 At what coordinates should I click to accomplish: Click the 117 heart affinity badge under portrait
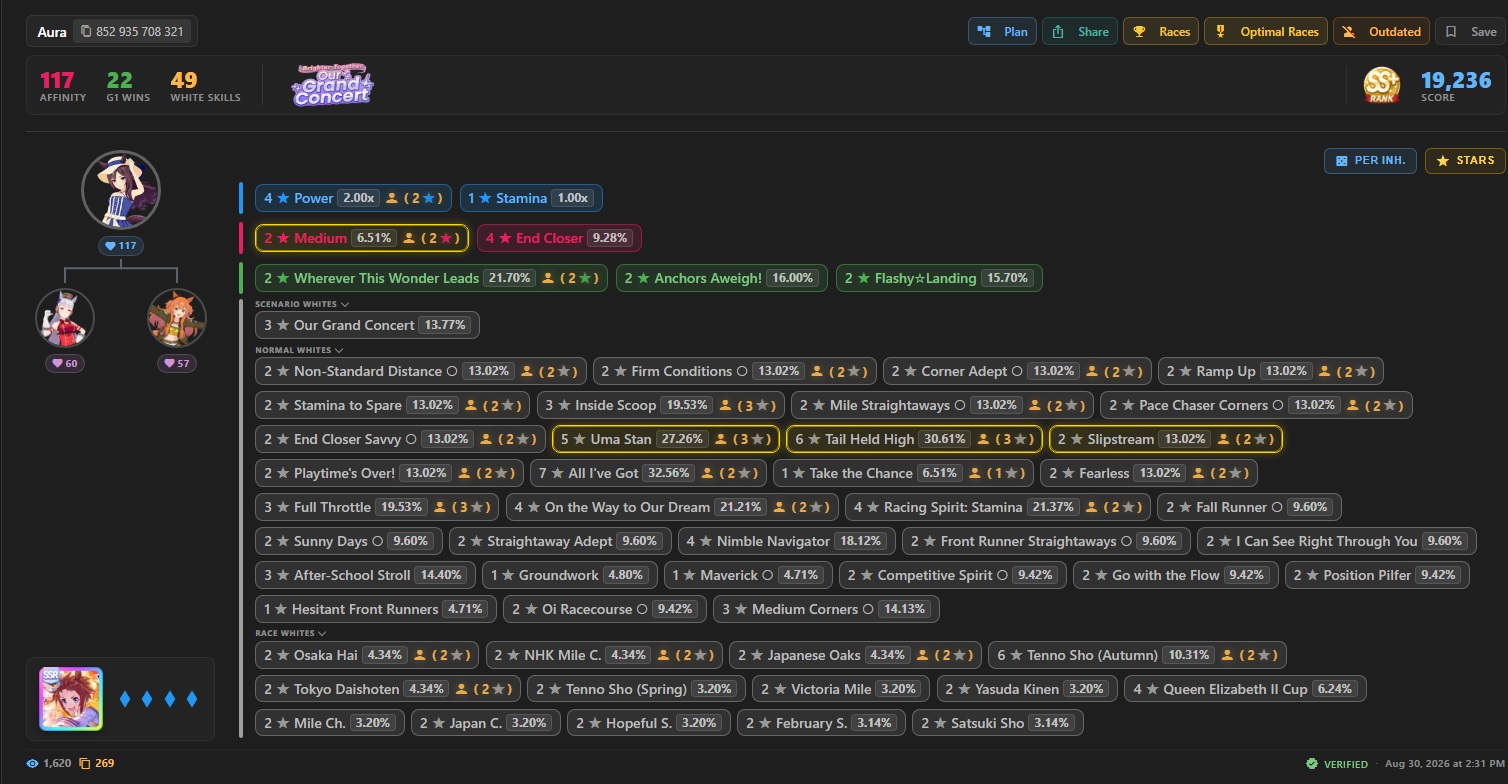[121, 246]
